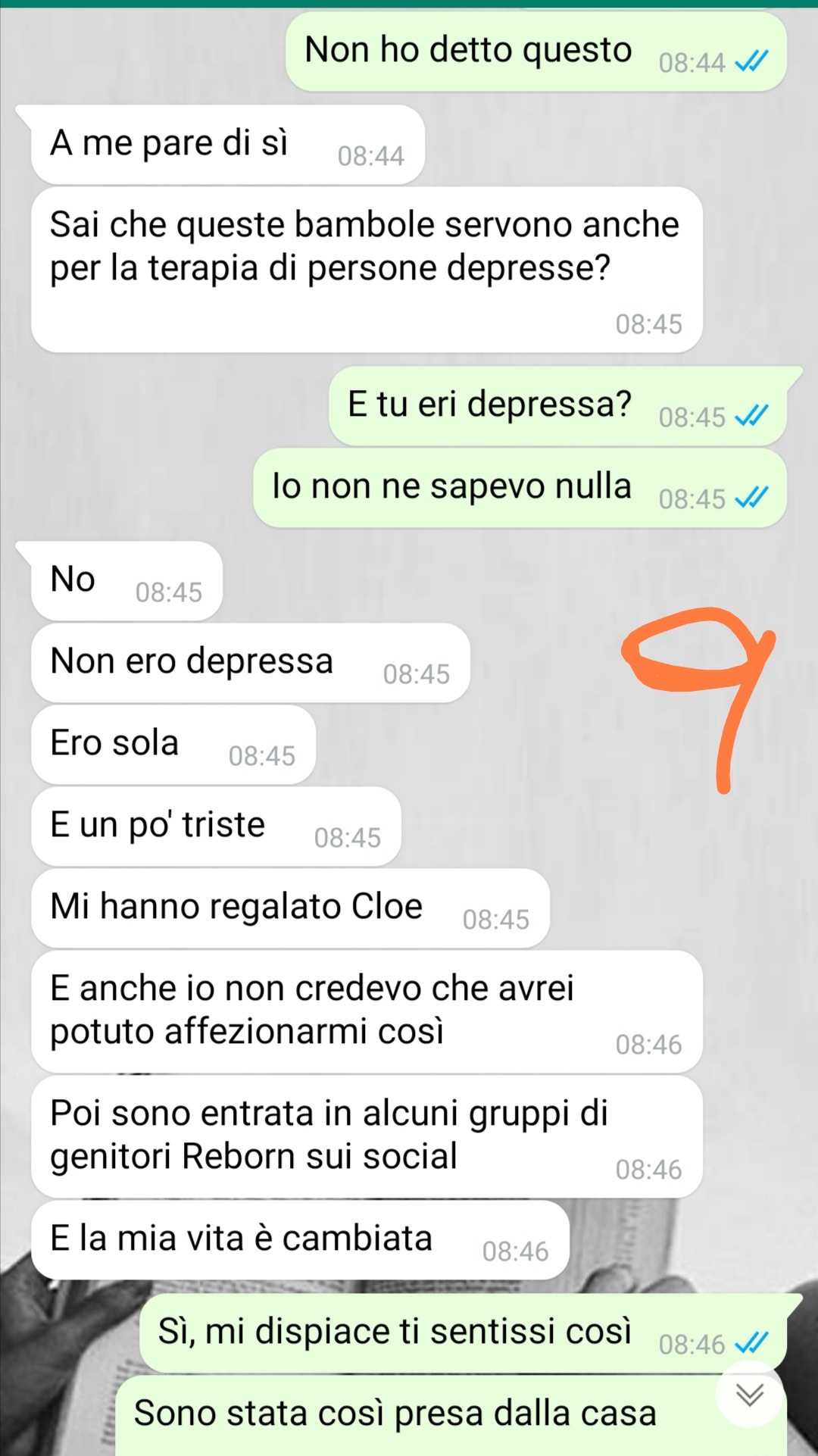Tap the 'No' reply bubble
Viewport: 818px width, 1456px height.
(126, 581)
